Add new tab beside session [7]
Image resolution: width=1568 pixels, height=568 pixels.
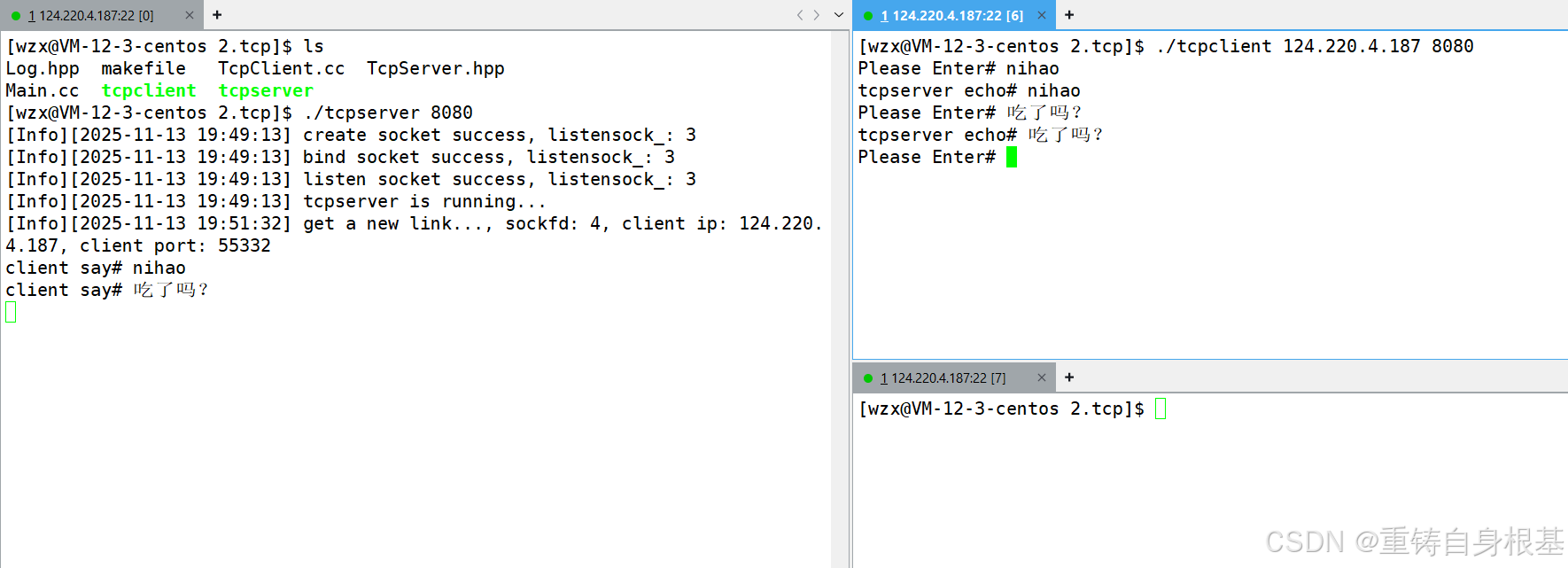click(x=1069, y=377)
